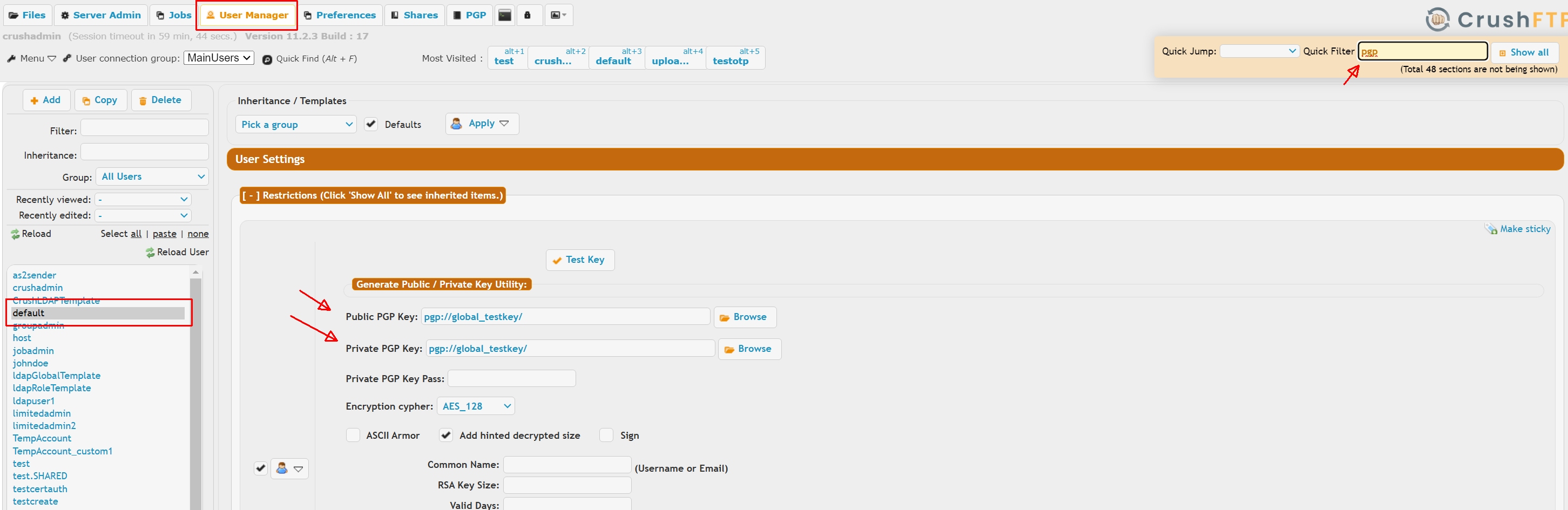
Task: Open the wrench Menu dropdown
Action: click(x=32, y=58)
